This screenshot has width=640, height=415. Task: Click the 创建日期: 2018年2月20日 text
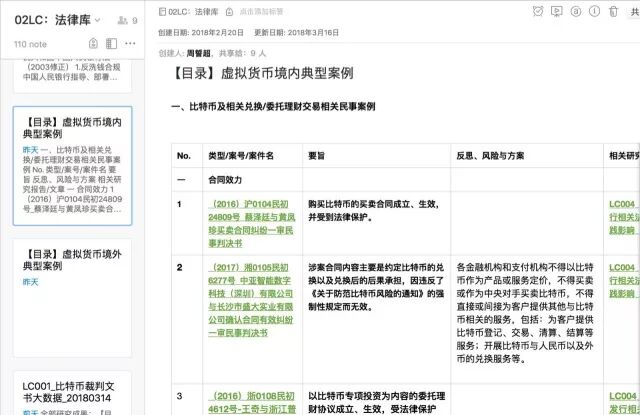[x=201, y=33]
